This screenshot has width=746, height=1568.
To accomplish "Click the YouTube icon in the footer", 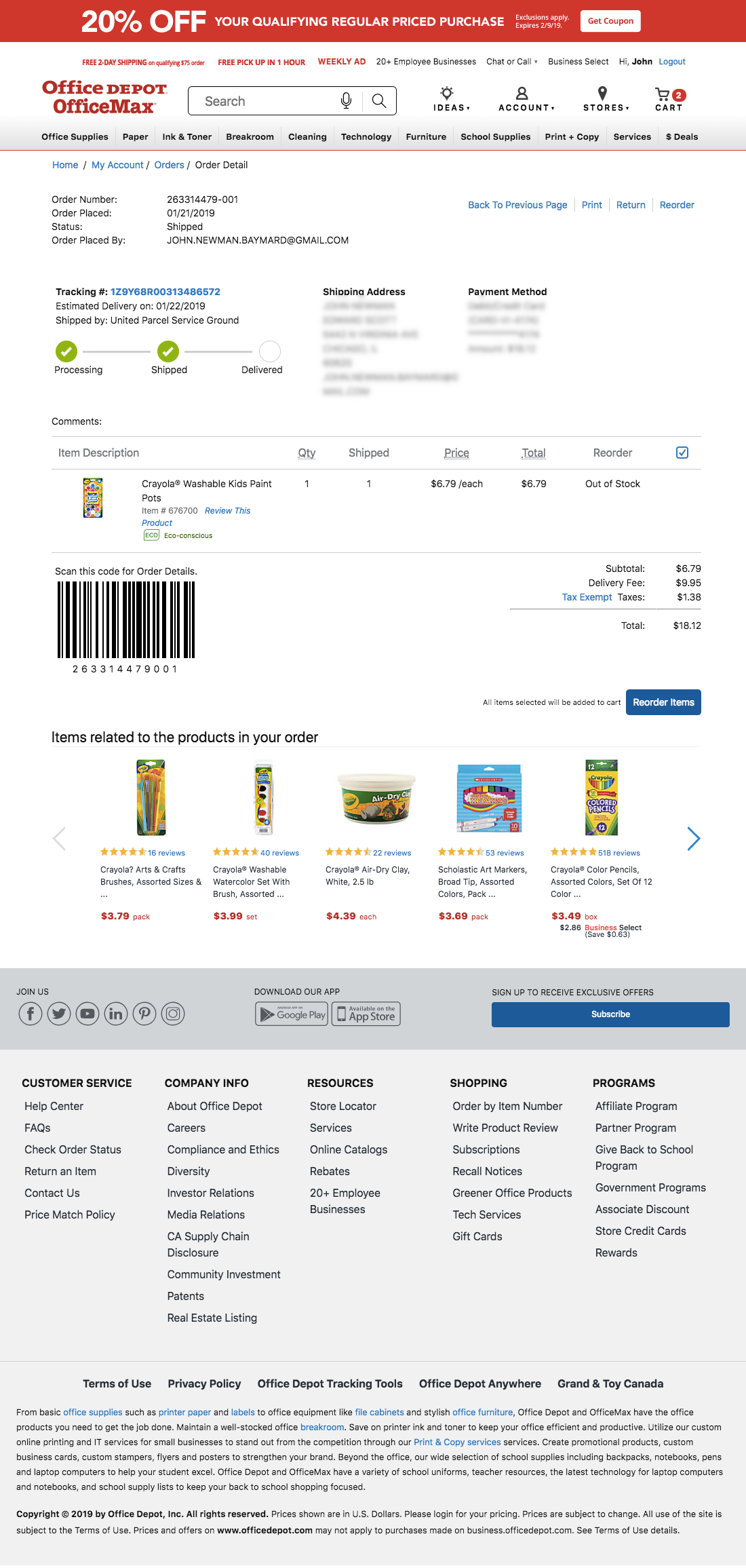I will tap(87, 1014).
